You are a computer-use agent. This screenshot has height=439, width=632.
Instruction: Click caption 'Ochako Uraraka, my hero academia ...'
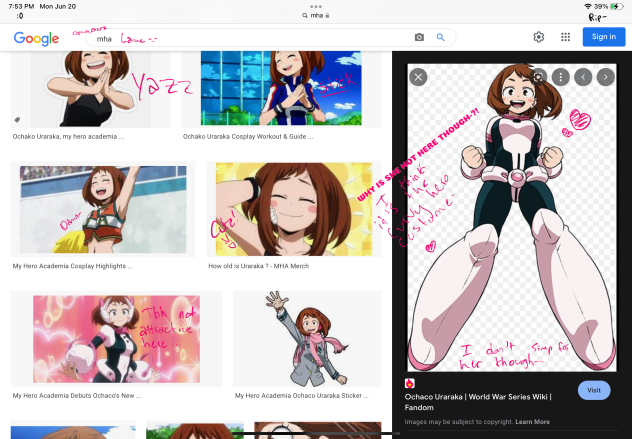click(69, 137)
